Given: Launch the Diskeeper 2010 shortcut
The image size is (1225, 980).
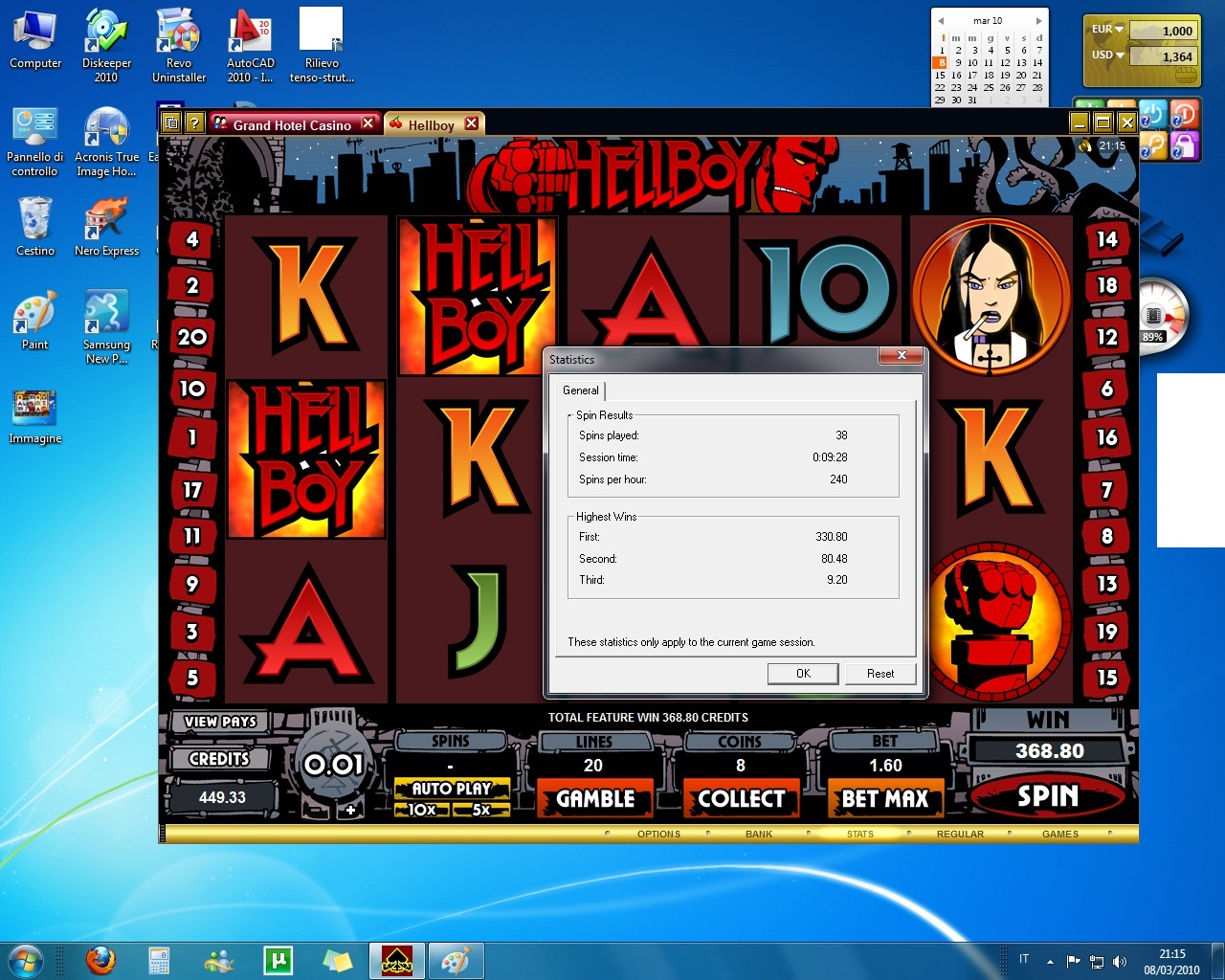Looking at the screenshot, I should pyautogui.click(x=106, y=45).
